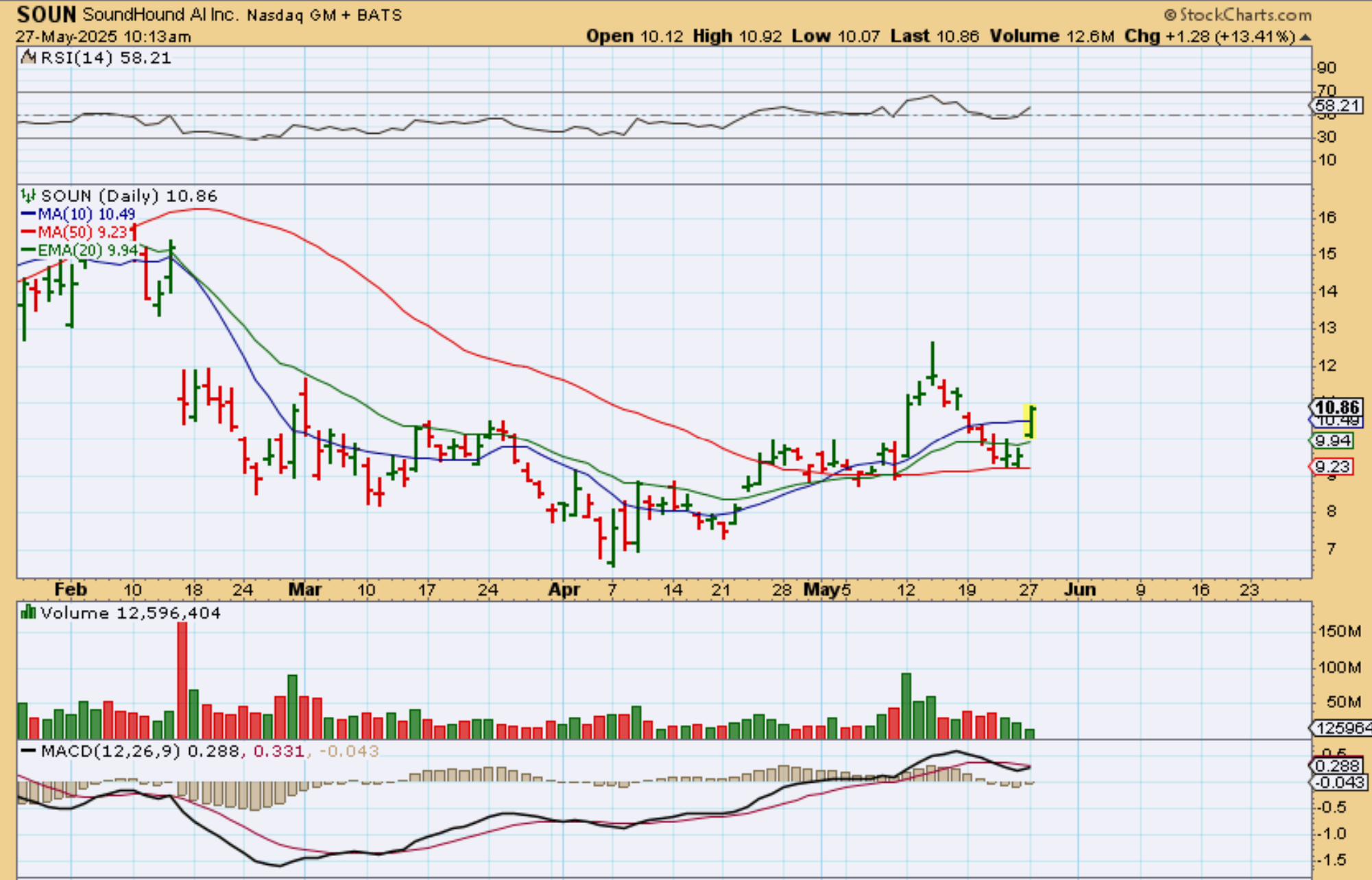Click the SOUN (Daily) price bars icon
1372x880 pixels.
point(28,196)
